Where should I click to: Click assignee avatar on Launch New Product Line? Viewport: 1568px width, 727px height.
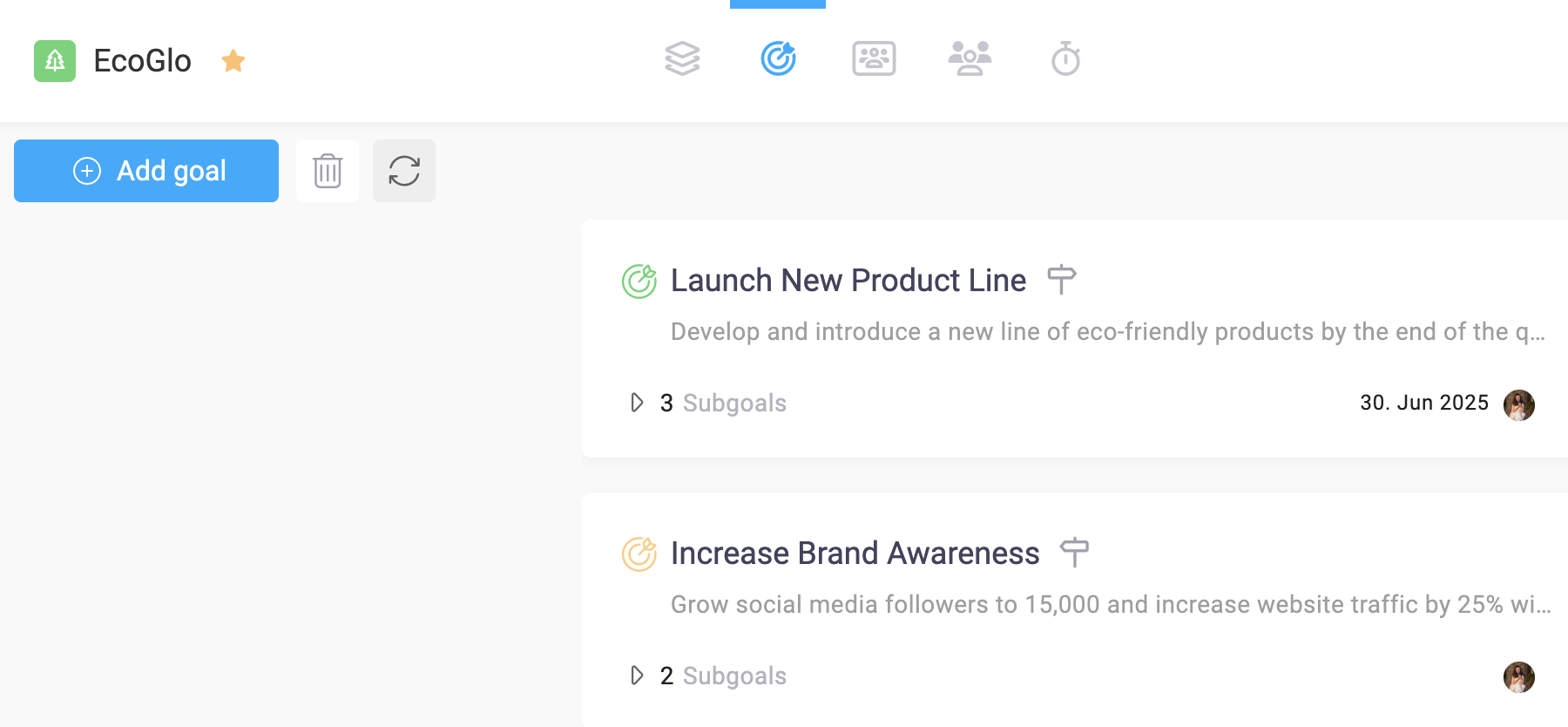point(1518,405)
